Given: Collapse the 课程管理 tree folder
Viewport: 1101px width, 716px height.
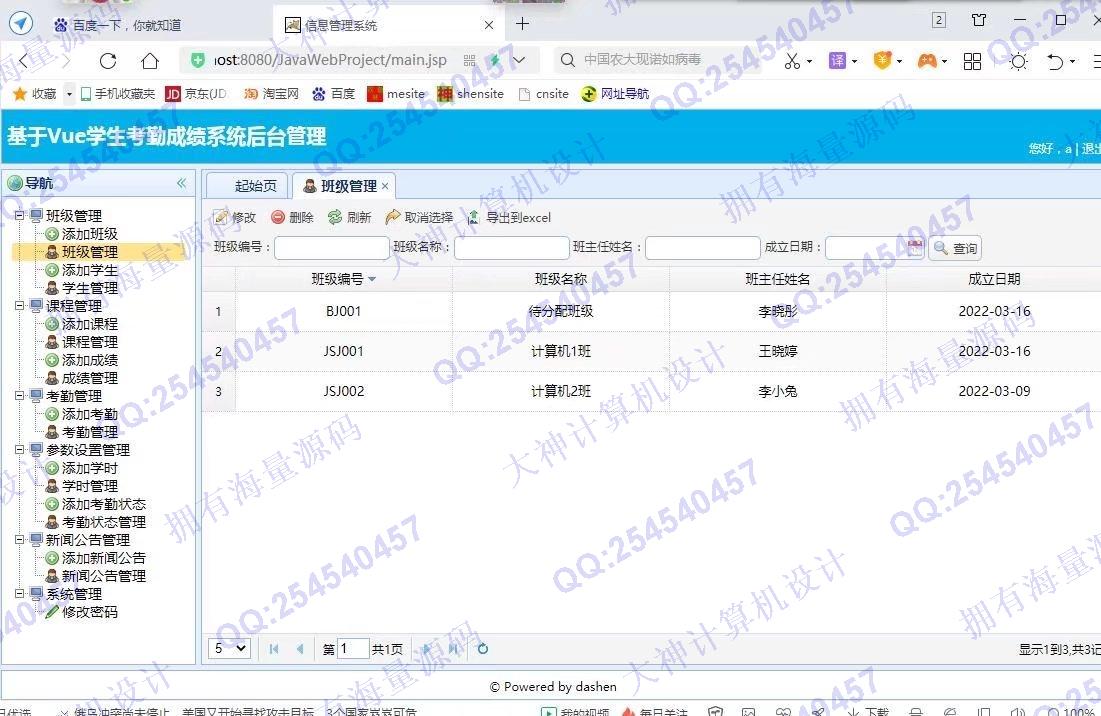Looking at the screenshot, I should [x=20, y=305].
